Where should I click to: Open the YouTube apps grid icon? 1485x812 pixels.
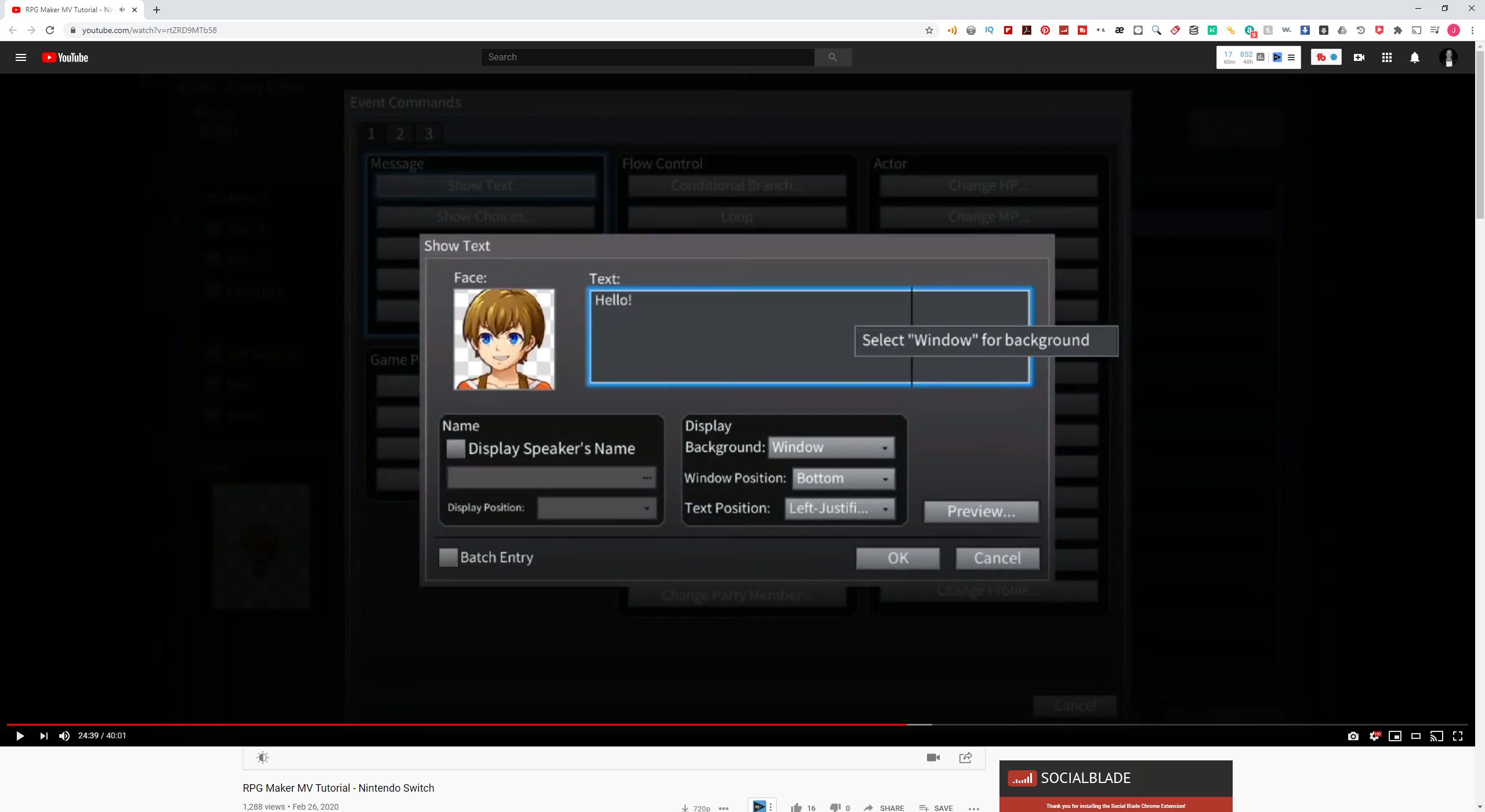[x=1387, y=57]
